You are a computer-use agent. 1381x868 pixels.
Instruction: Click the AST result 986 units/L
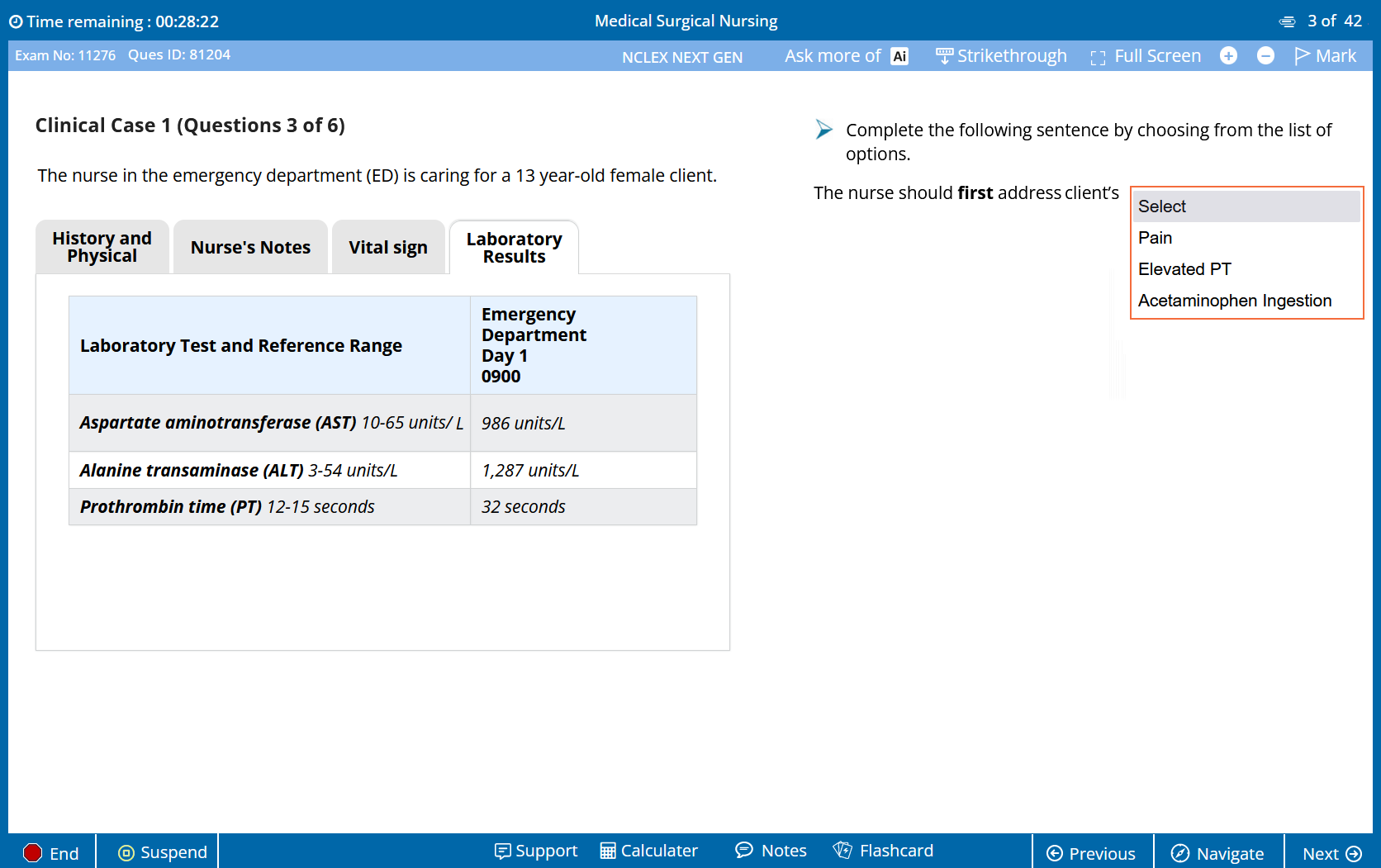pyautogui.click(x=524, y=423)
